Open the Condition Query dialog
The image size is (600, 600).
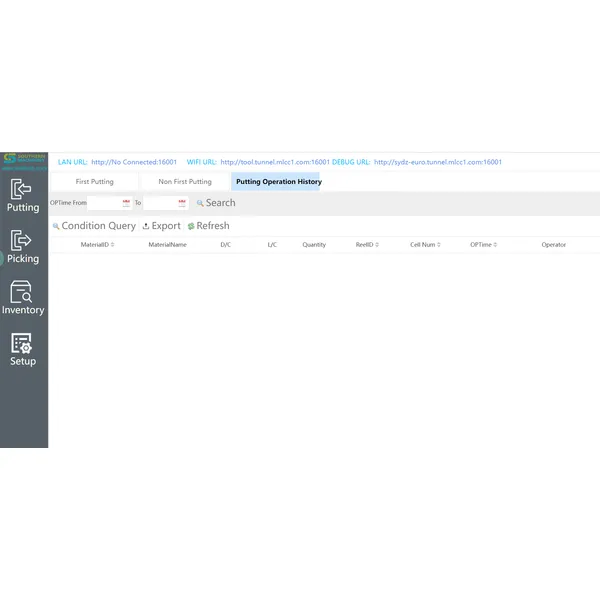94,226
